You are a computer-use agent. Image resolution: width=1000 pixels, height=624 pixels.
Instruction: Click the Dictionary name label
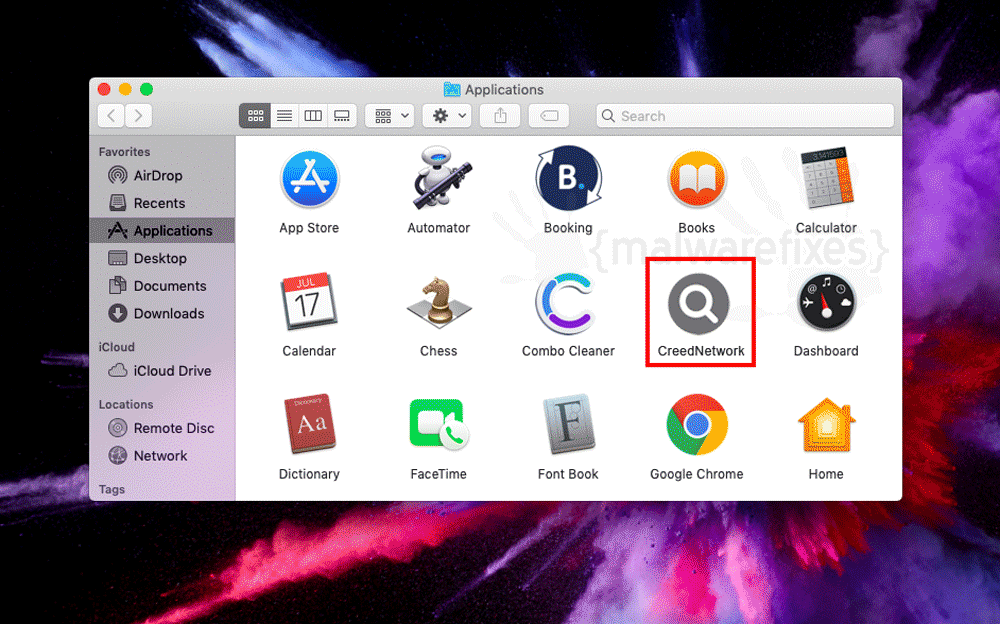click(x=309, y=474)
